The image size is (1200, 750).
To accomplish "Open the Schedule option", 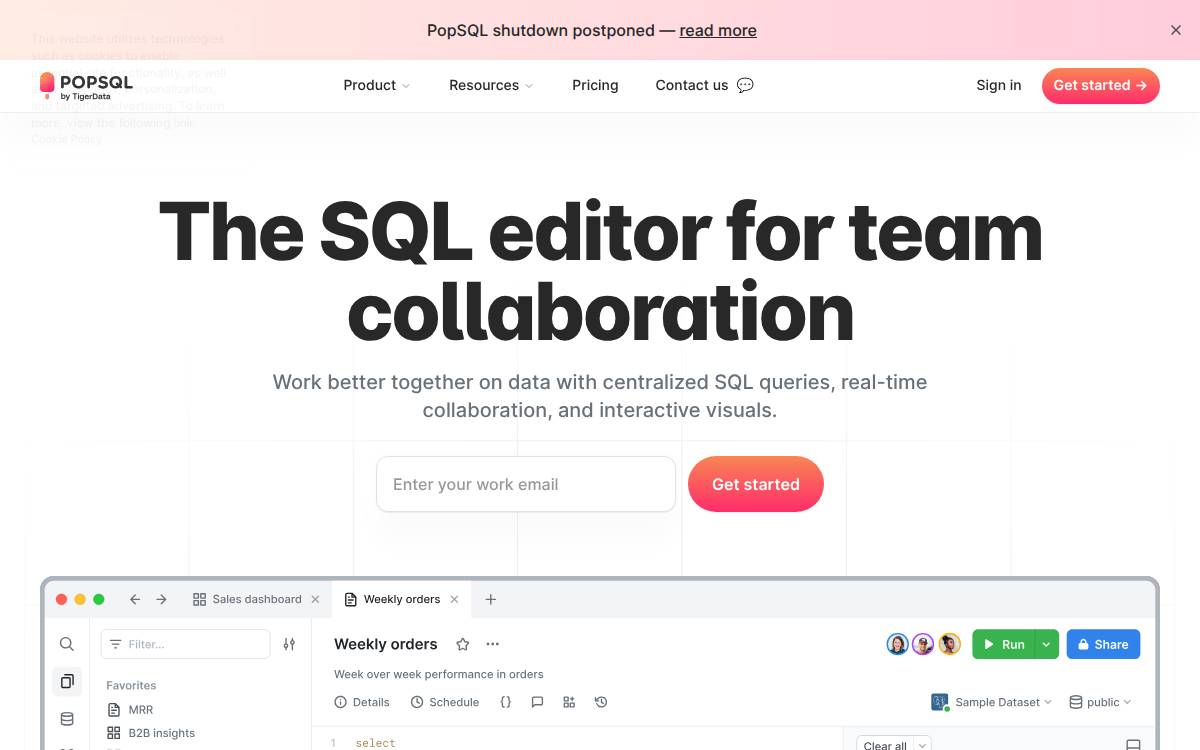I will (445, 702).
